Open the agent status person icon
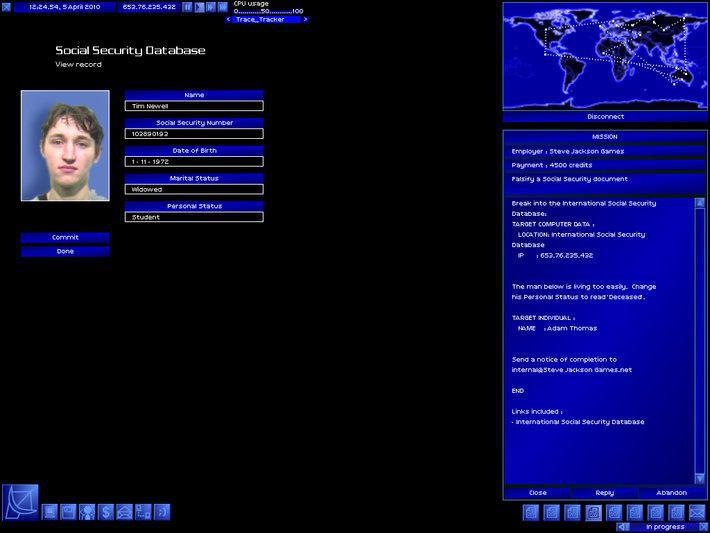Screen dimensions: 710x533 click(87, 512)
